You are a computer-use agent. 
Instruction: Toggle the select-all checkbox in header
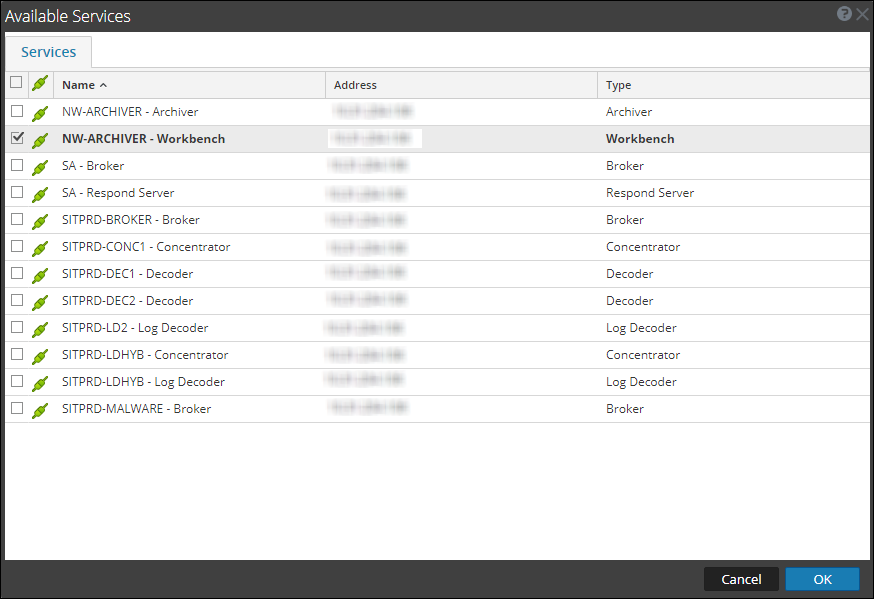pos(16,83)
